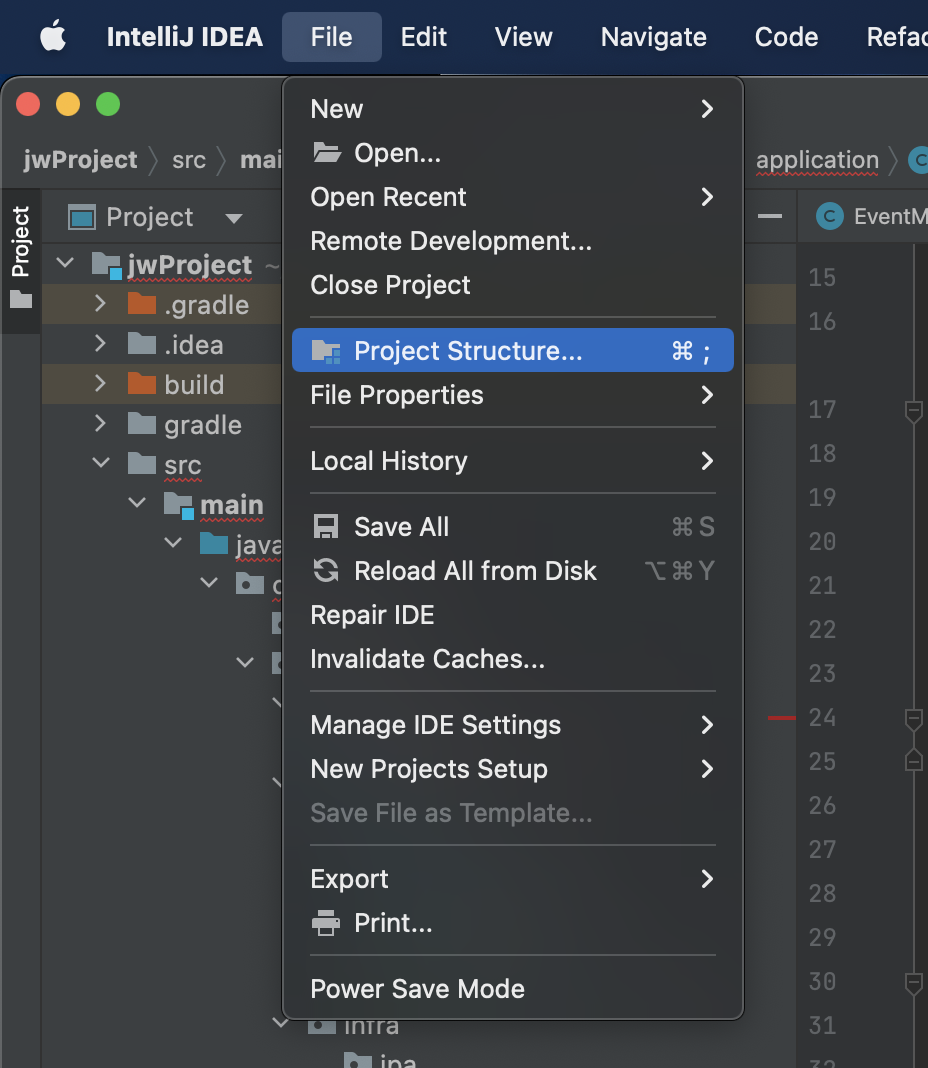Click the printer icon beside Print...
This screenshot has height=1068, width=928.
point(326,923)
